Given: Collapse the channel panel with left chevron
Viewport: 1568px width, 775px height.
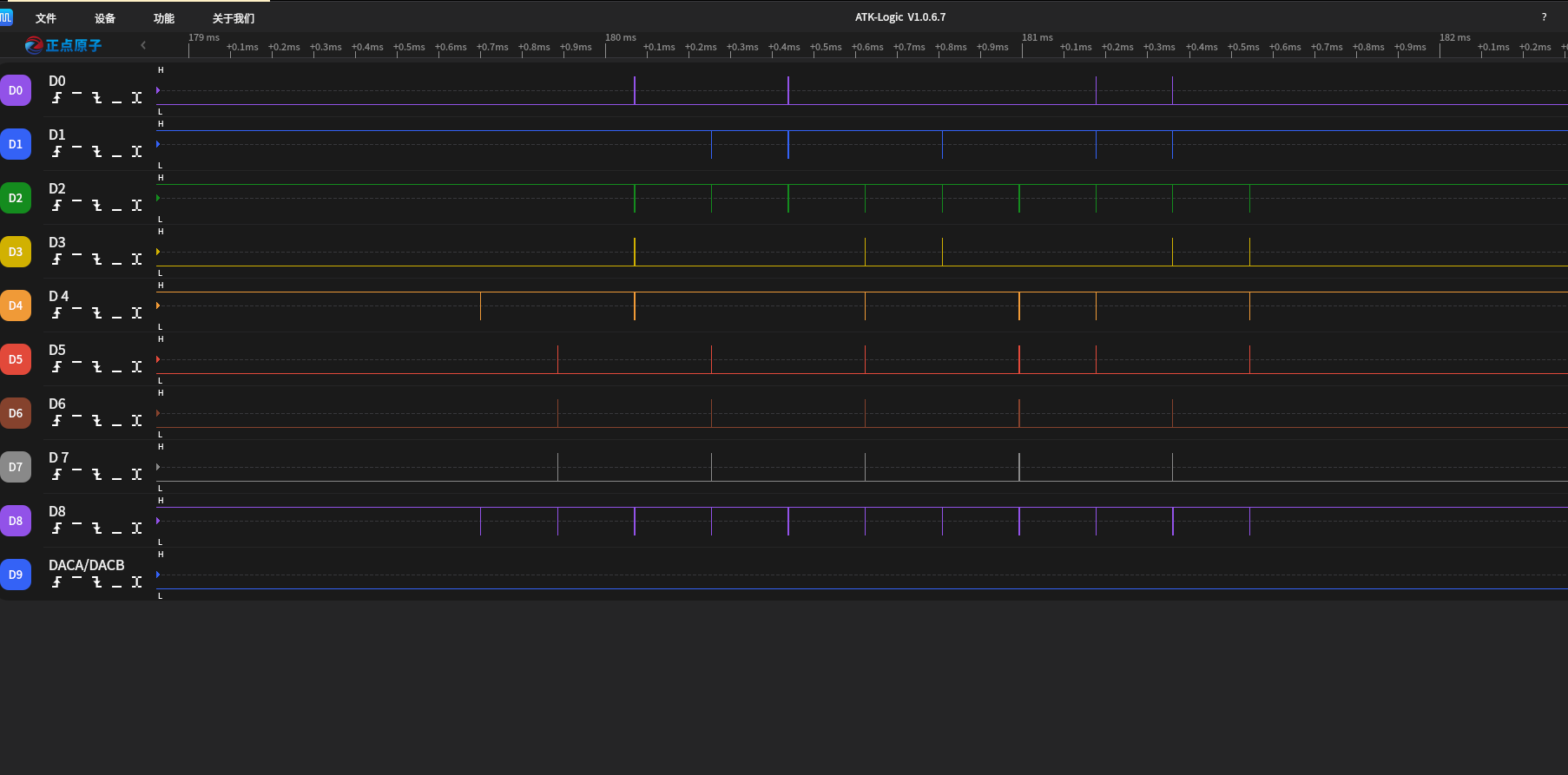Looking at the screenshot, I should [x=143, y=45].
